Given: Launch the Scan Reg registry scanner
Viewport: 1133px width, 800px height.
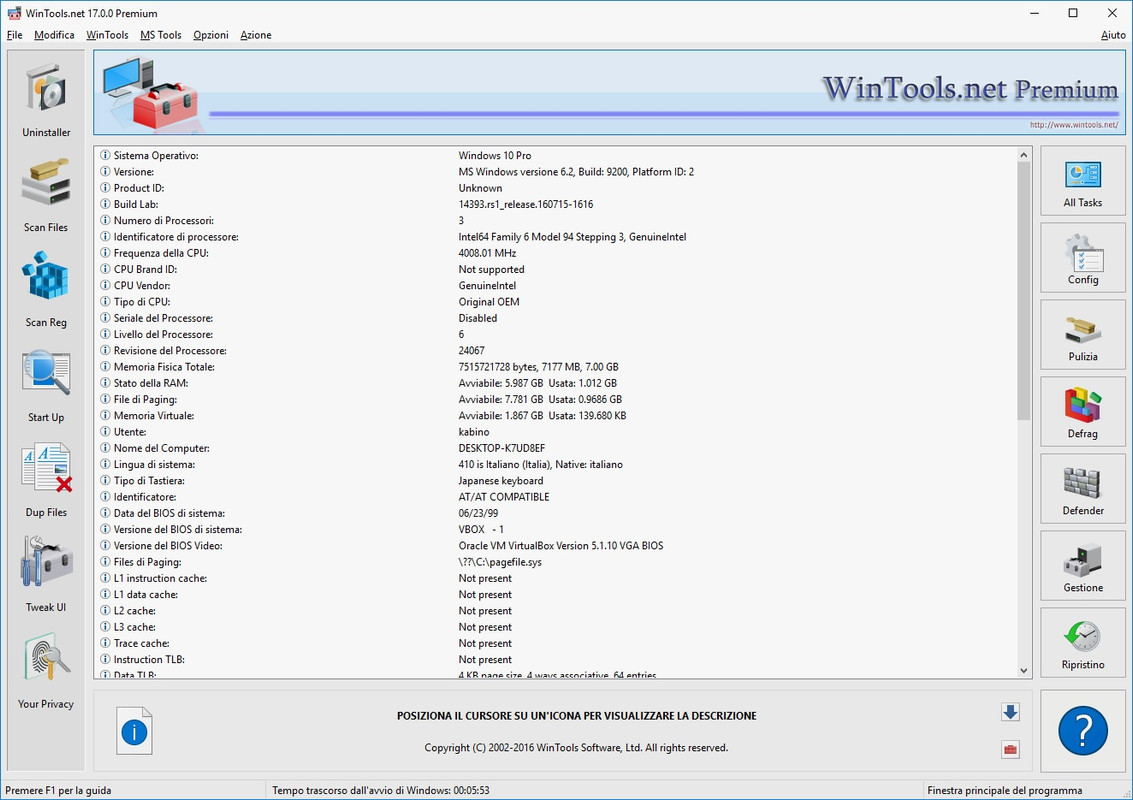Looking at the screenshot, I should (x=46, y=290).
